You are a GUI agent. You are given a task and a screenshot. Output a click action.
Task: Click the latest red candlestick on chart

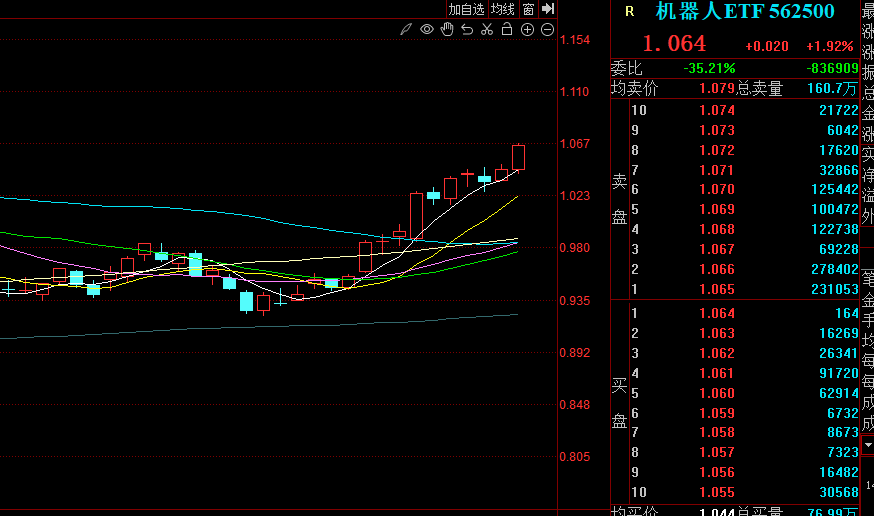click(x=518, y=157)
